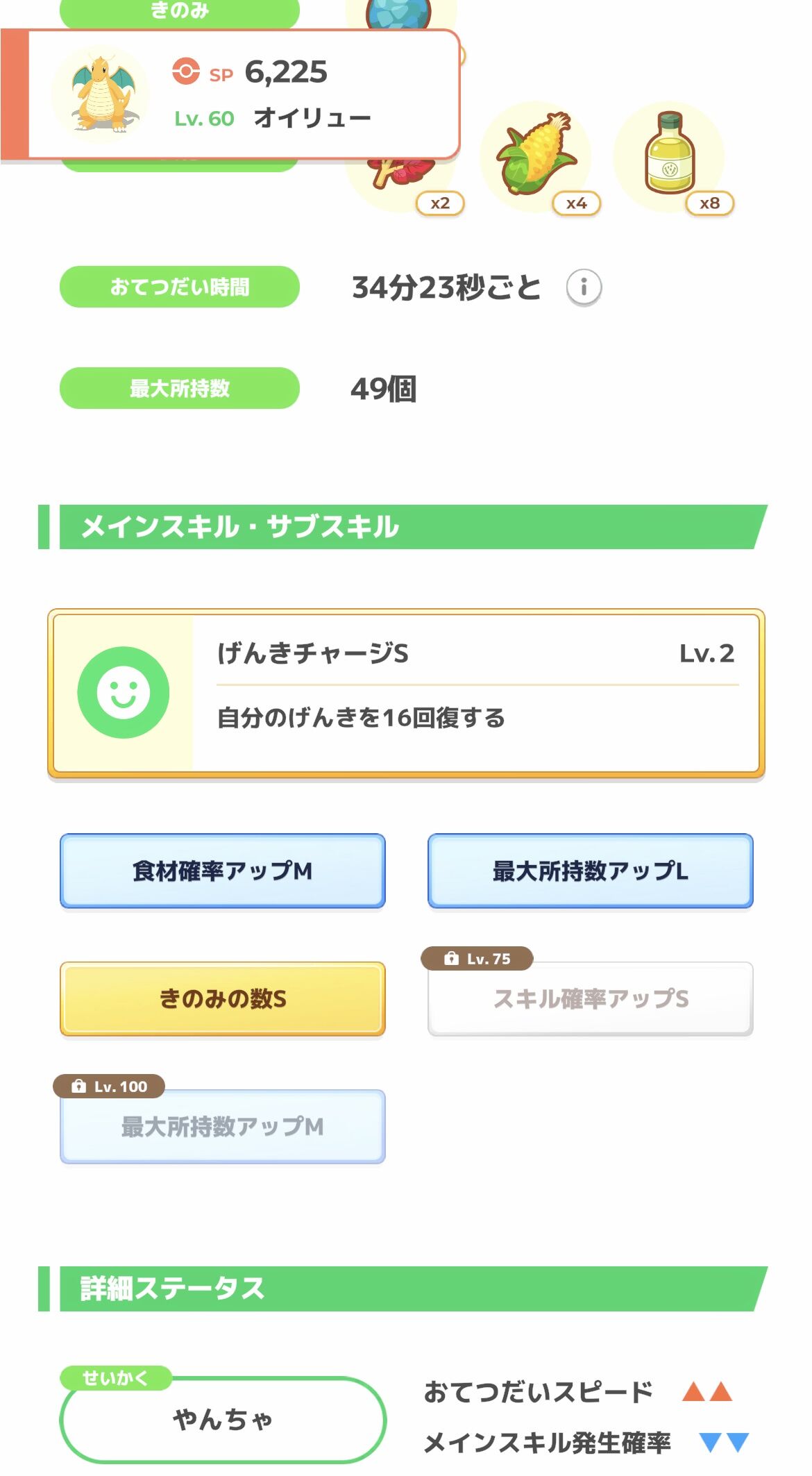812x1476 pixels.
Task: Tap locked スキル確率アップS sub skill
Action: (591, 998)
